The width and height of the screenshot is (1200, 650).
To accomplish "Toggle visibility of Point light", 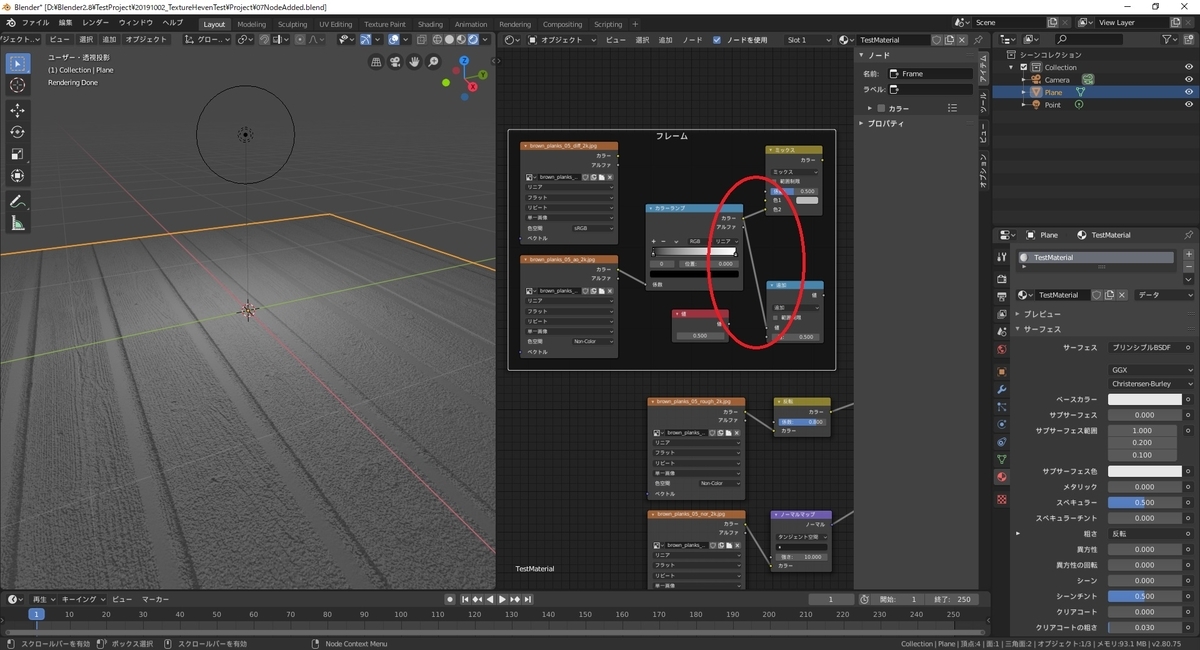I will tap(1189, 105).
